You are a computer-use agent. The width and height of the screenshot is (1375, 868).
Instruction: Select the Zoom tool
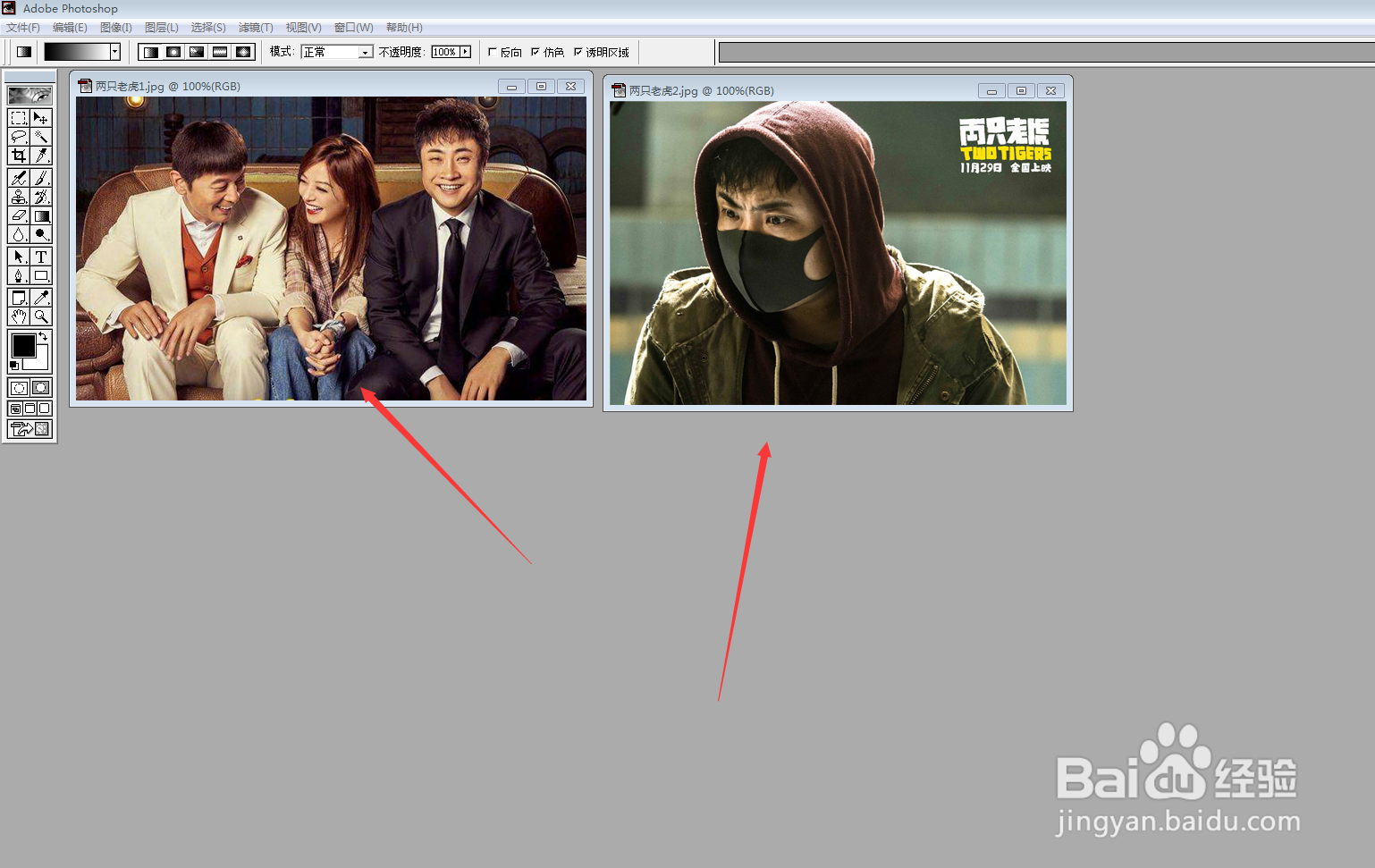pos(41,316)
